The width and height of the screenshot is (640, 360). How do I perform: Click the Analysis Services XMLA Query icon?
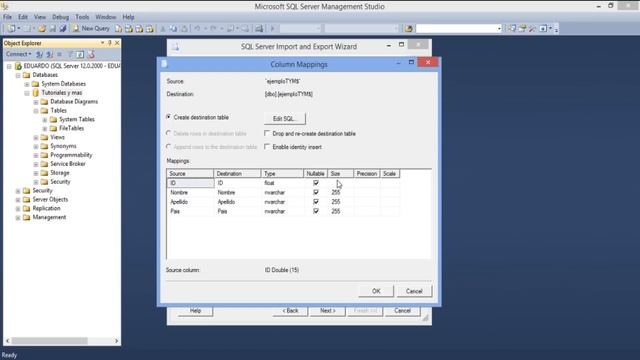[x=149, y=29]
